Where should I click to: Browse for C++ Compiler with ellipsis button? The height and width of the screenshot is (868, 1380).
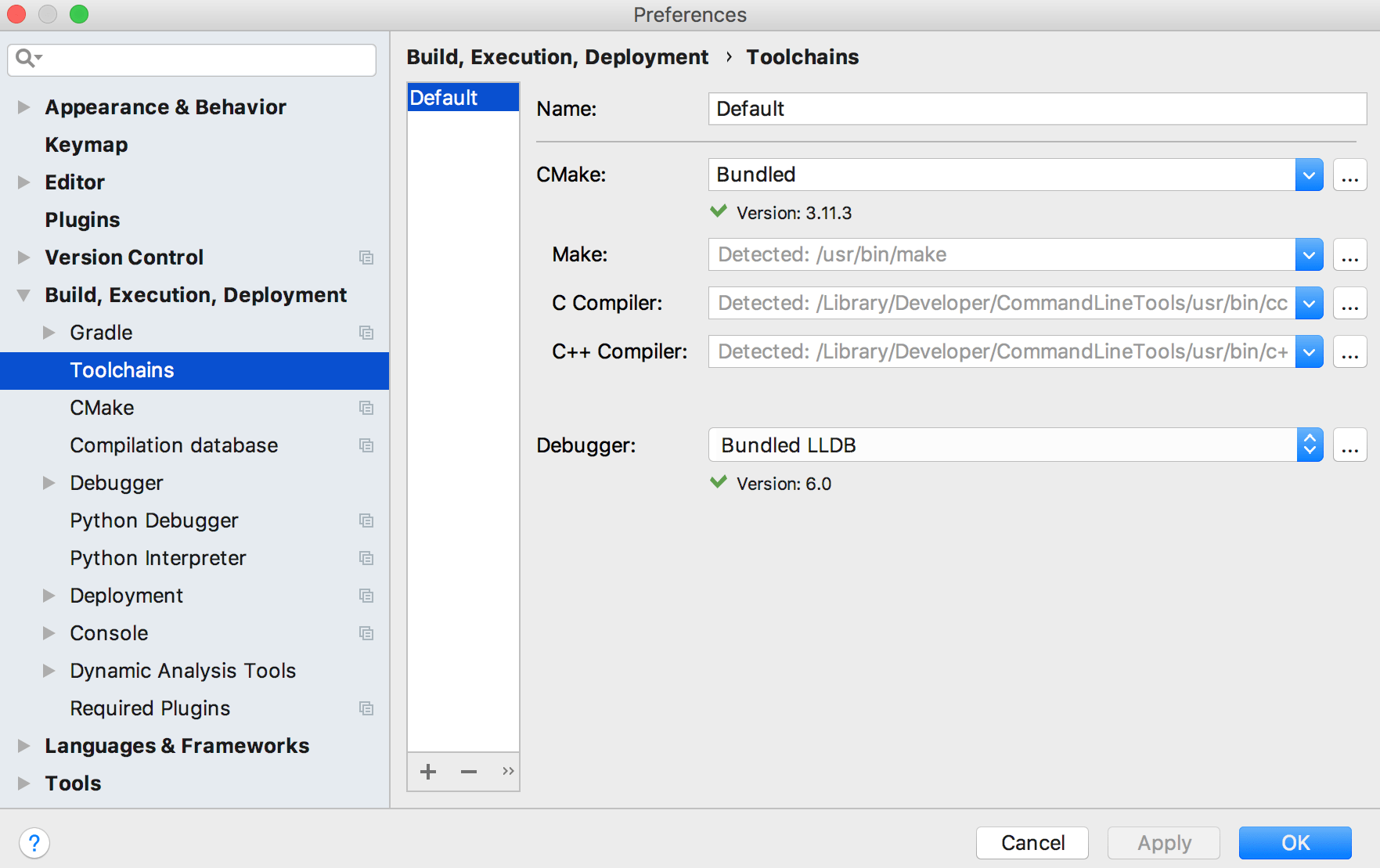[1350, 351]
